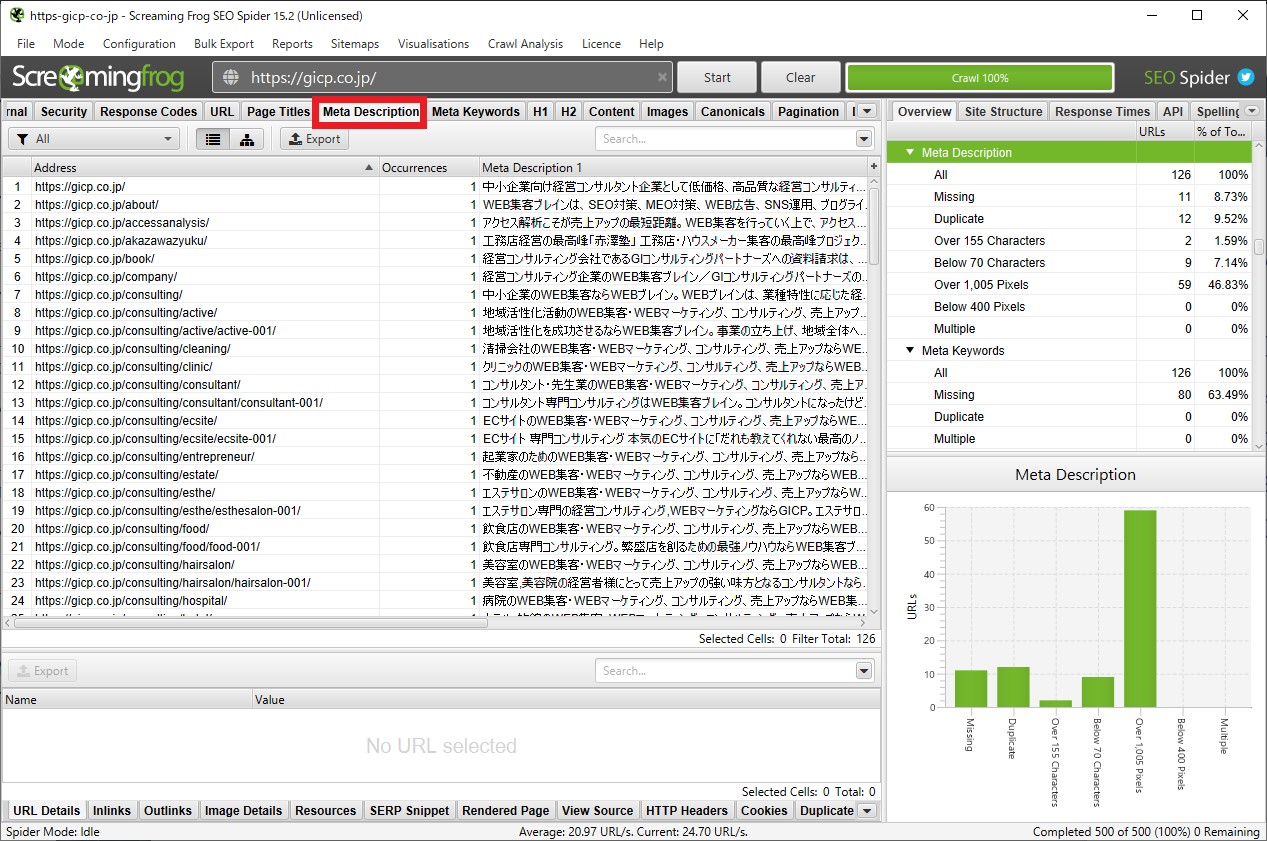Switch to the Security tab

click(64, 111)
